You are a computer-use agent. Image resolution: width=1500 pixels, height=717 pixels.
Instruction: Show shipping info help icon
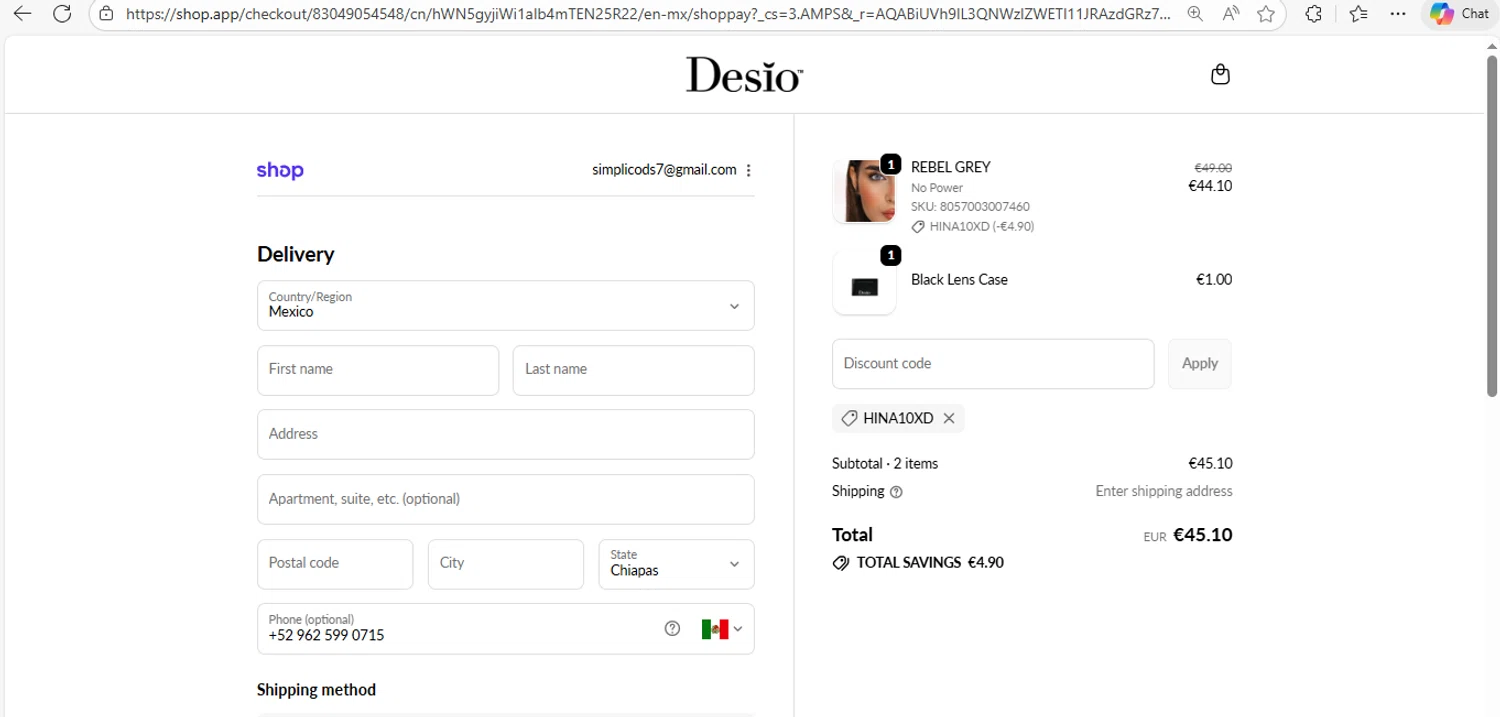[896, 492]
